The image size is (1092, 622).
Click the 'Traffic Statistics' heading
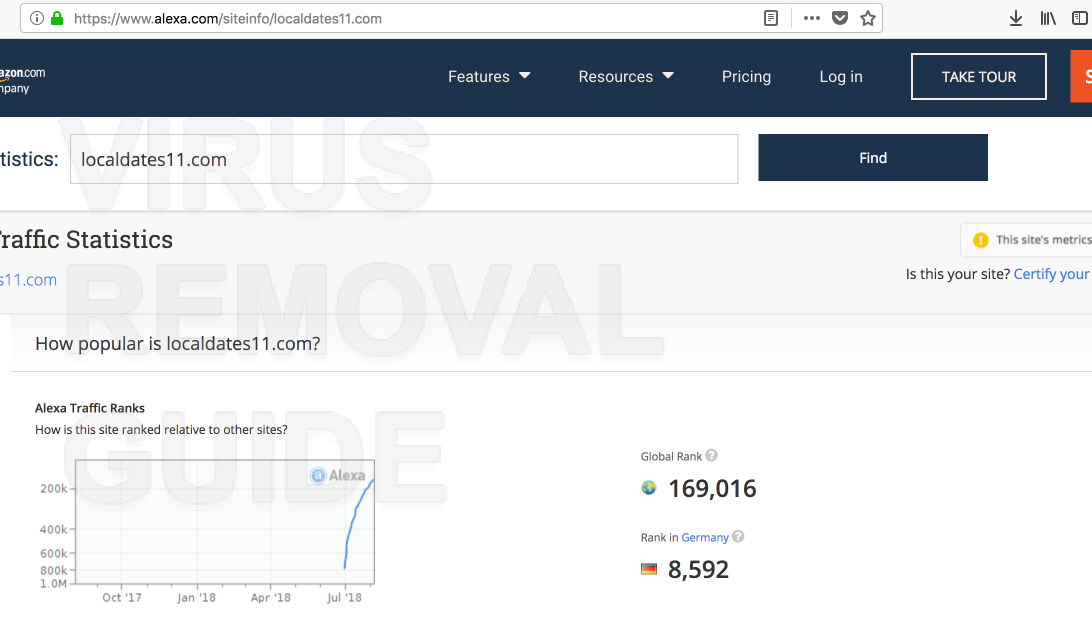86,240
